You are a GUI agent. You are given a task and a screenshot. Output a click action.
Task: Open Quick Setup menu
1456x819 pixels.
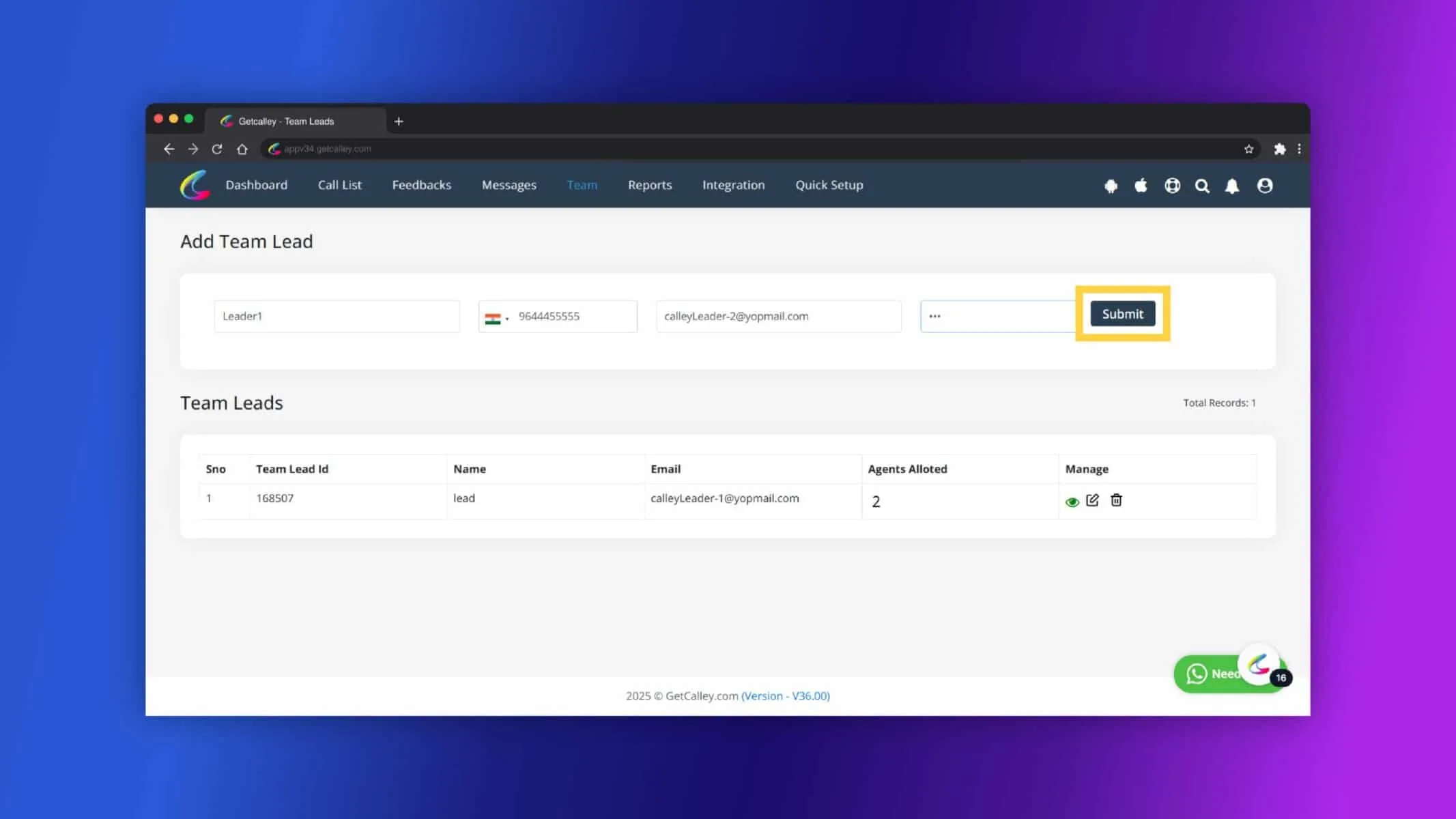[829, 185]
